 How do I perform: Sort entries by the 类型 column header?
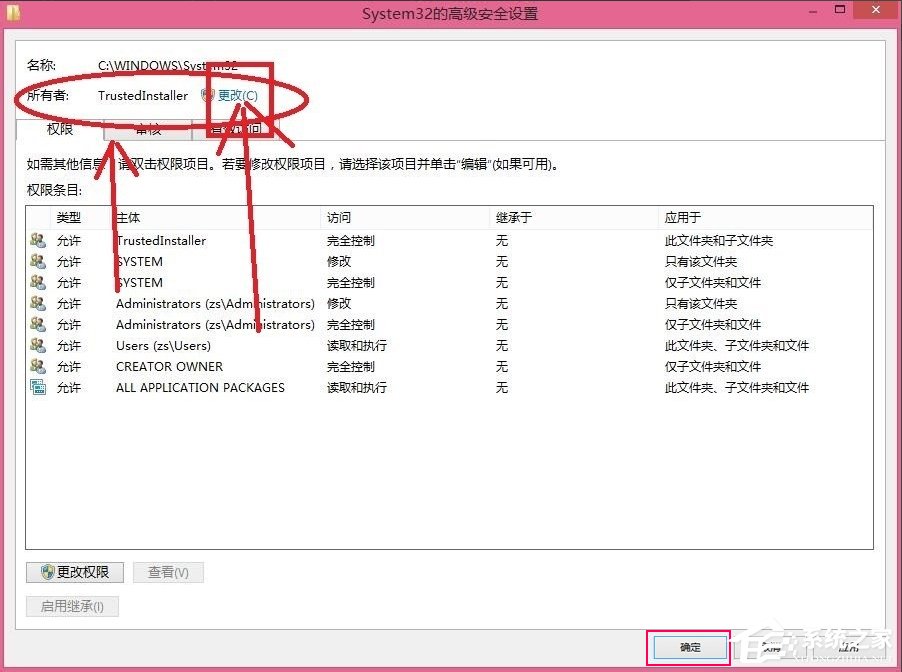click(70, 217)
